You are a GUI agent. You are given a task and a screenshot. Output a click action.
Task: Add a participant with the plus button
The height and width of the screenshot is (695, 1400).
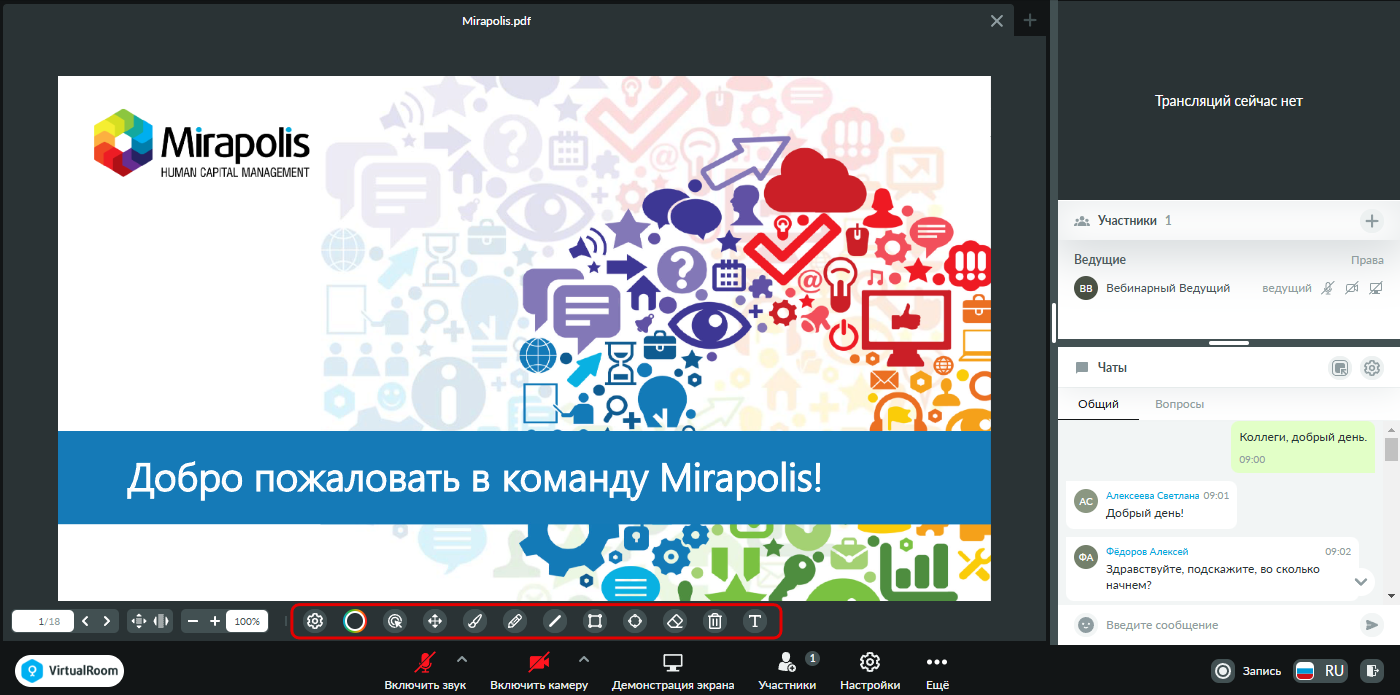1372,220
